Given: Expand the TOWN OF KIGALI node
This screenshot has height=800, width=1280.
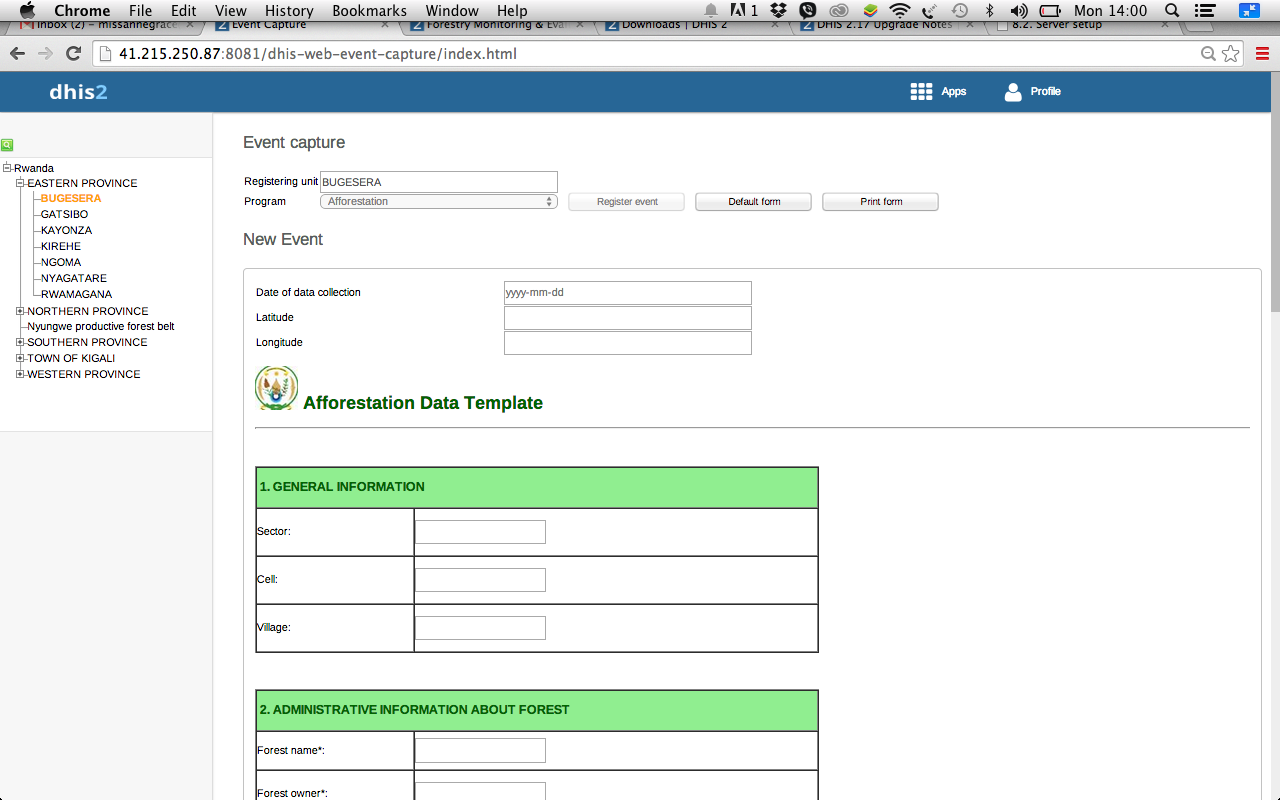Looking at the screenshot, I should click(20, 358).
